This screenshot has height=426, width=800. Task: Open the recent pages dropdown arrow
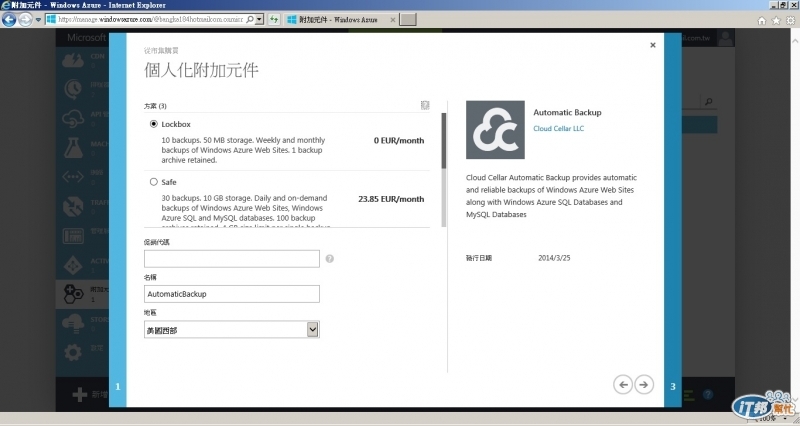(38, 20)
